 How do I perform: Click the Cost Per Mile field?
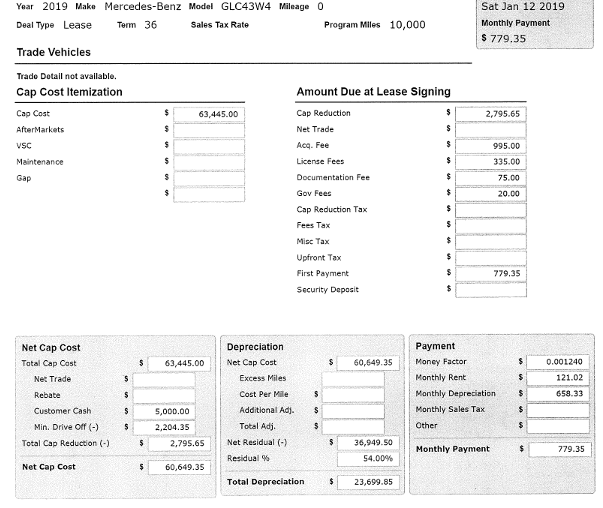[x=353, y=395]
